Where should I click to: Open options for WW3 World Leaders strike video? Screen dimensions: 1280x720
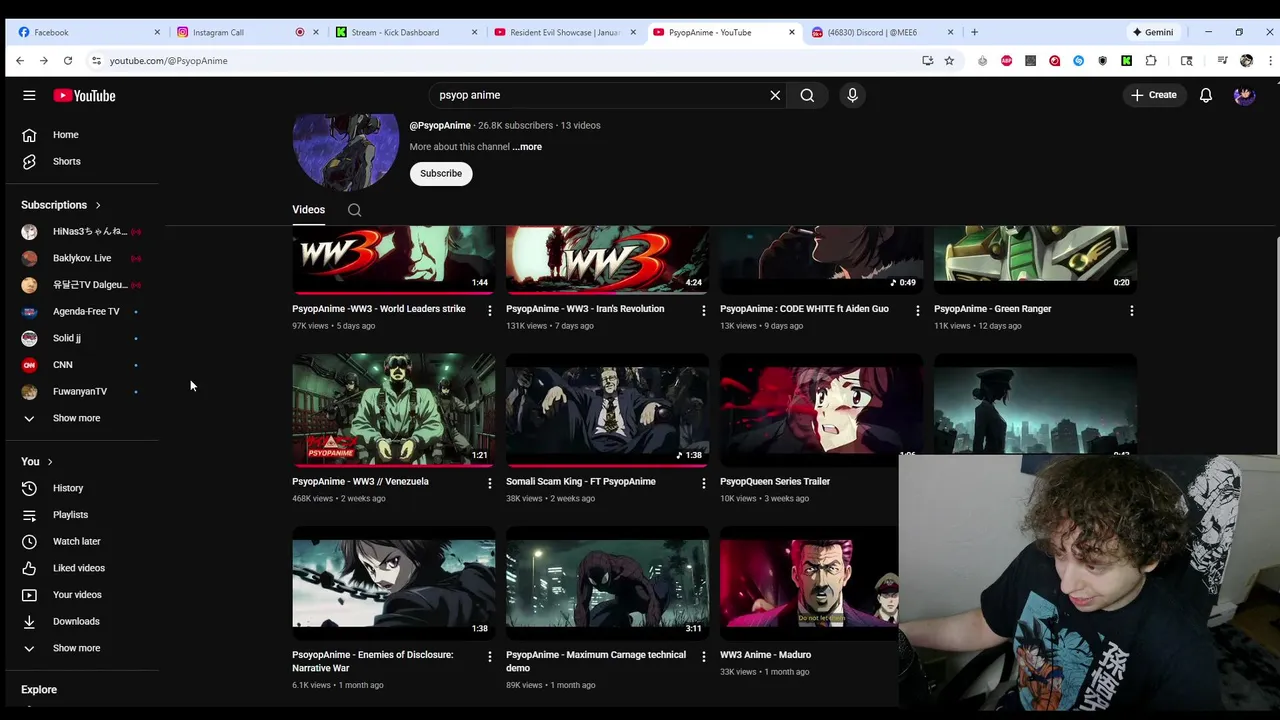tap(489, 311)
